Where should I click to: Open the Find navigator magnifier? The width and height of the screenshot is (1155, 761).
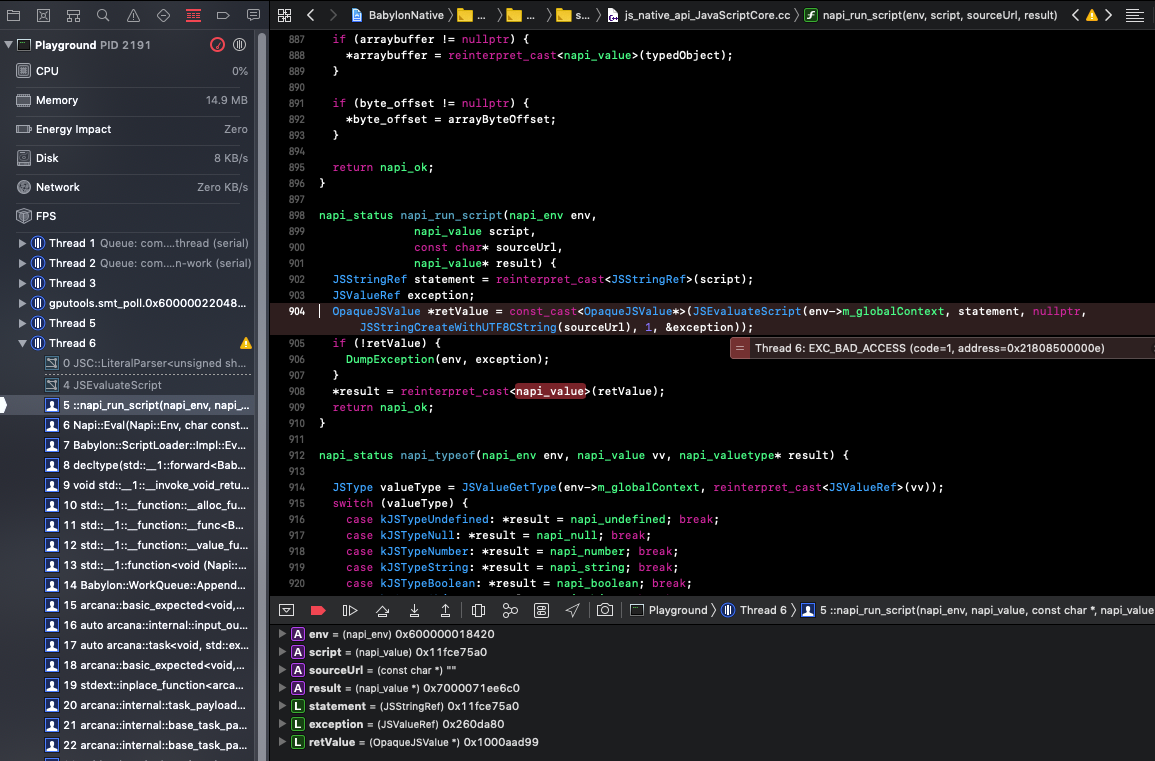click(x=103, y=15)
